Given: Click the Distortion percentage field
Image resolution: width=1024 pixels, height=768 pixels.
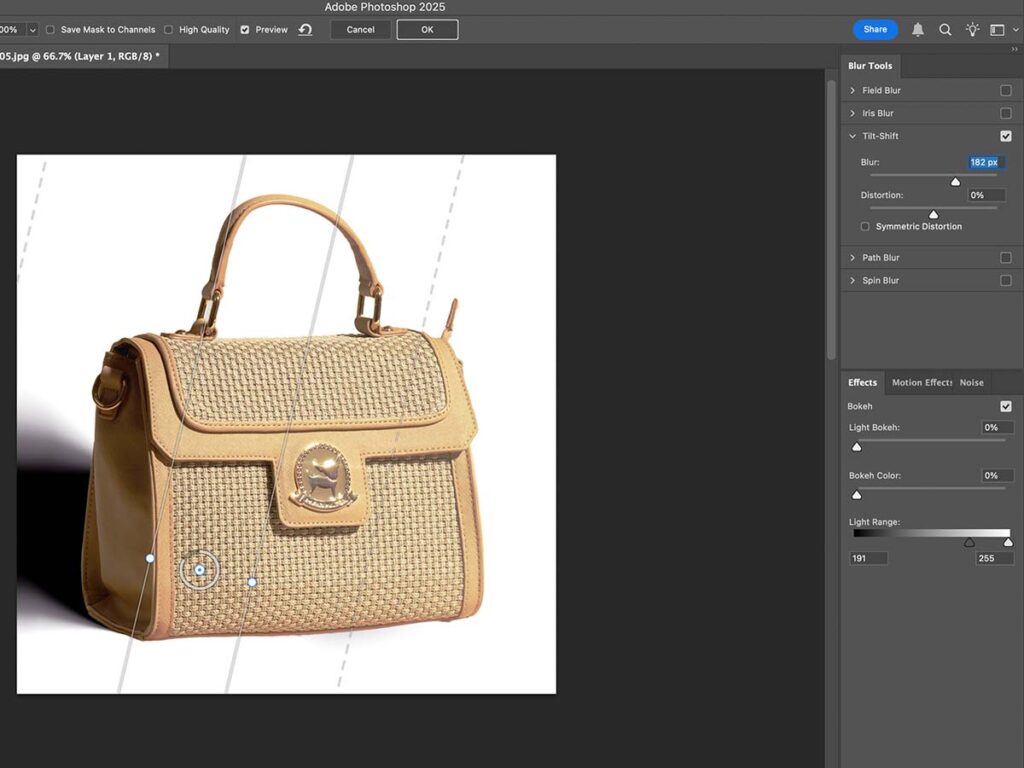Looking at the screenshot, I should (x=986, y=195).
